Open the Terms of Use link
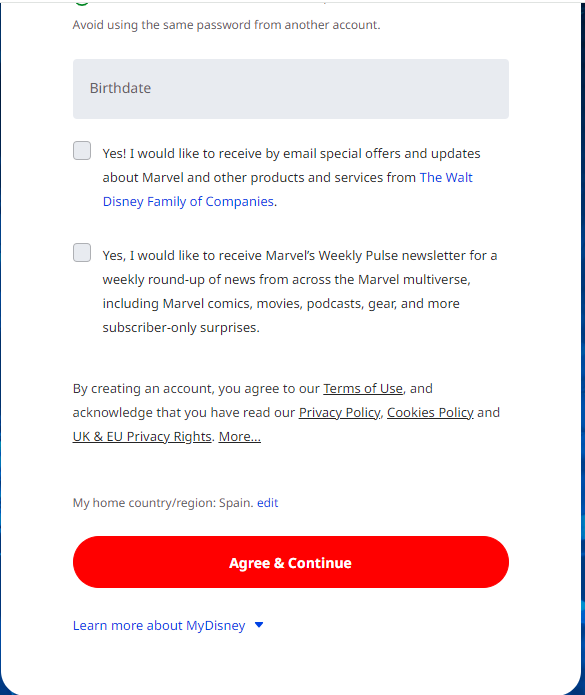The height and width of the screenshot is (695, 585). [x=363, y=389]
